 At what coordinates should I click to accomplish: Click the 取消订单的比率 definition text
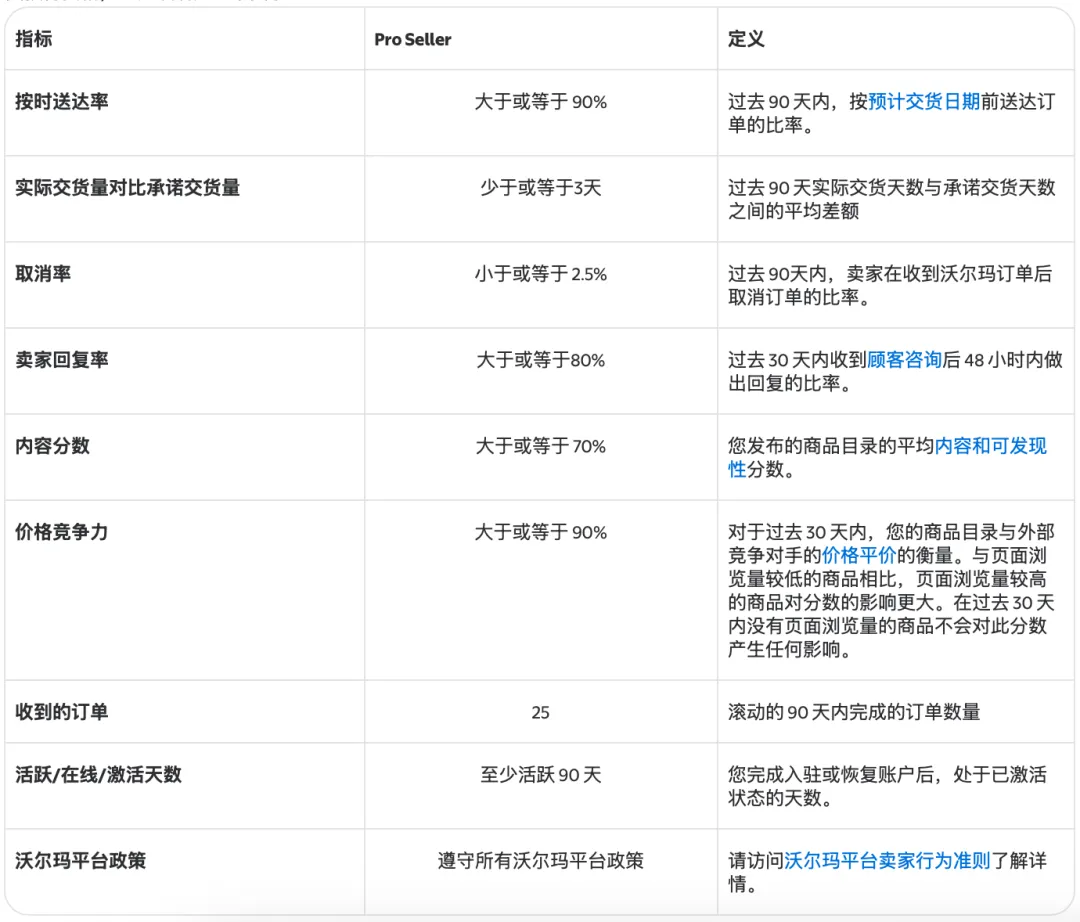pyautogui.click(x=793, y=297)
